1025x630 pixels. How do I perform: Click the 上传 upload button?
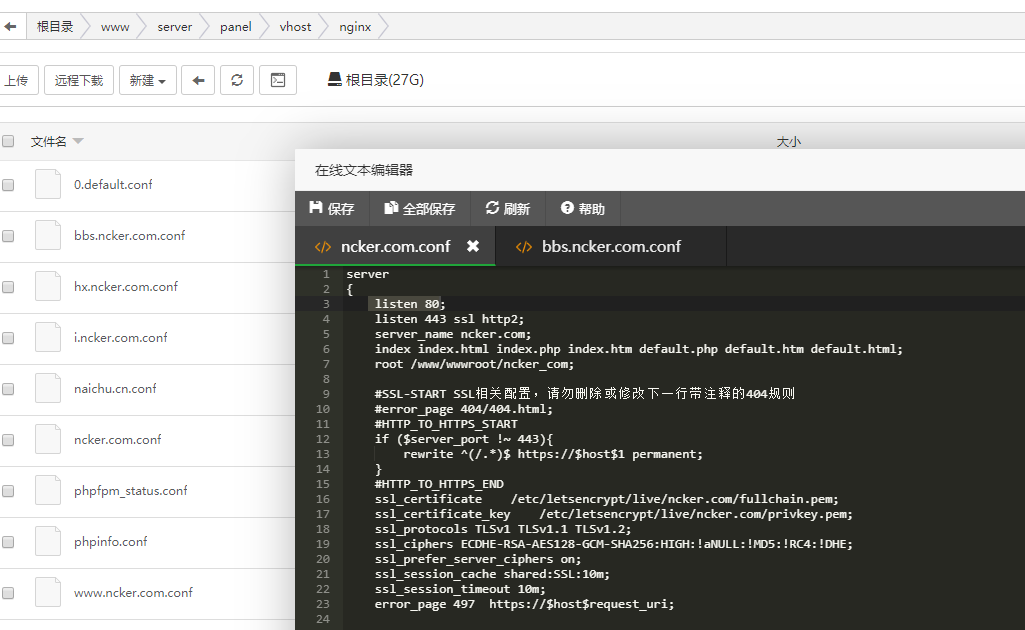click(18, 80)
